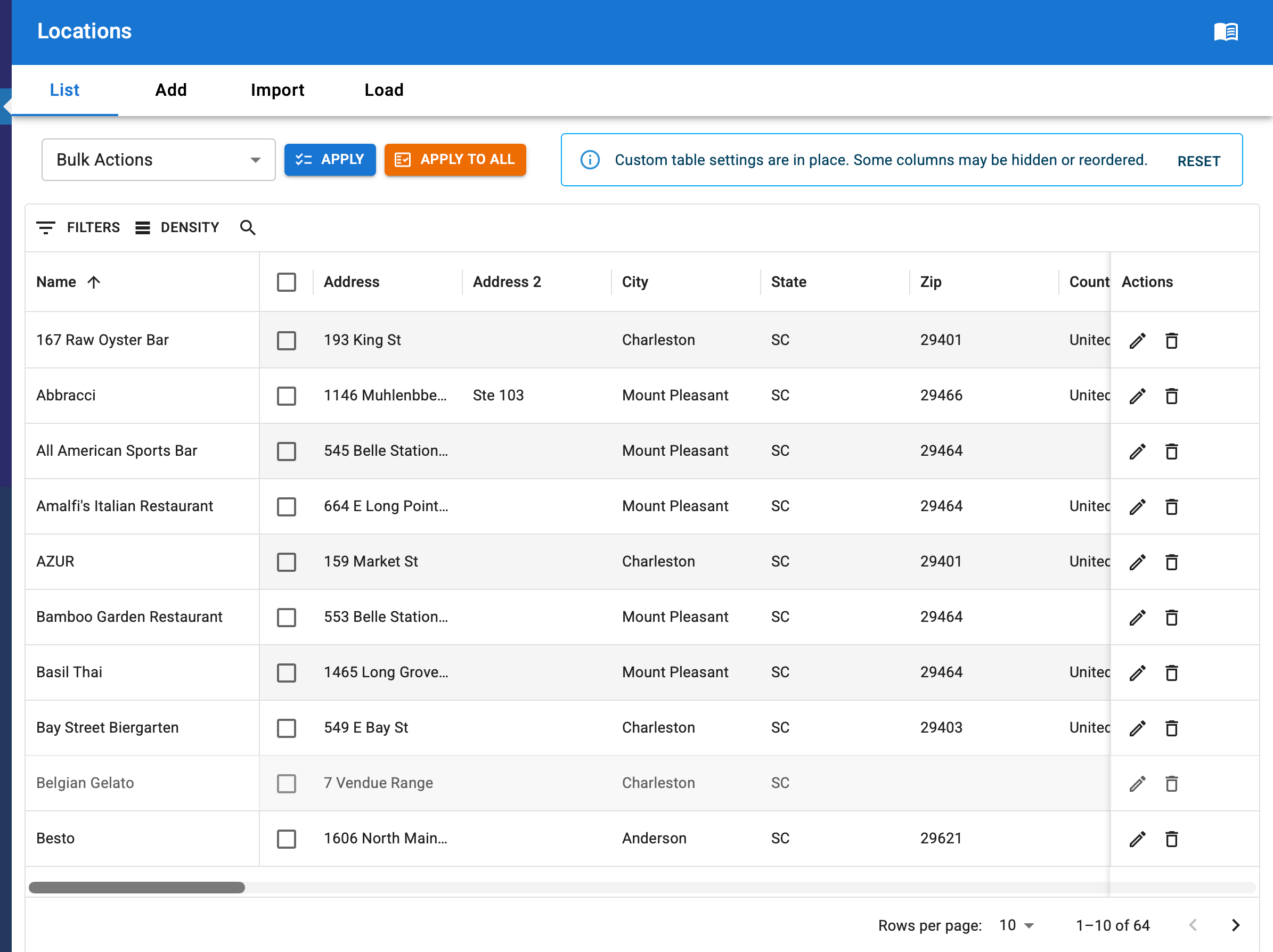Select all rows checkbox in header

pos(286,282)
